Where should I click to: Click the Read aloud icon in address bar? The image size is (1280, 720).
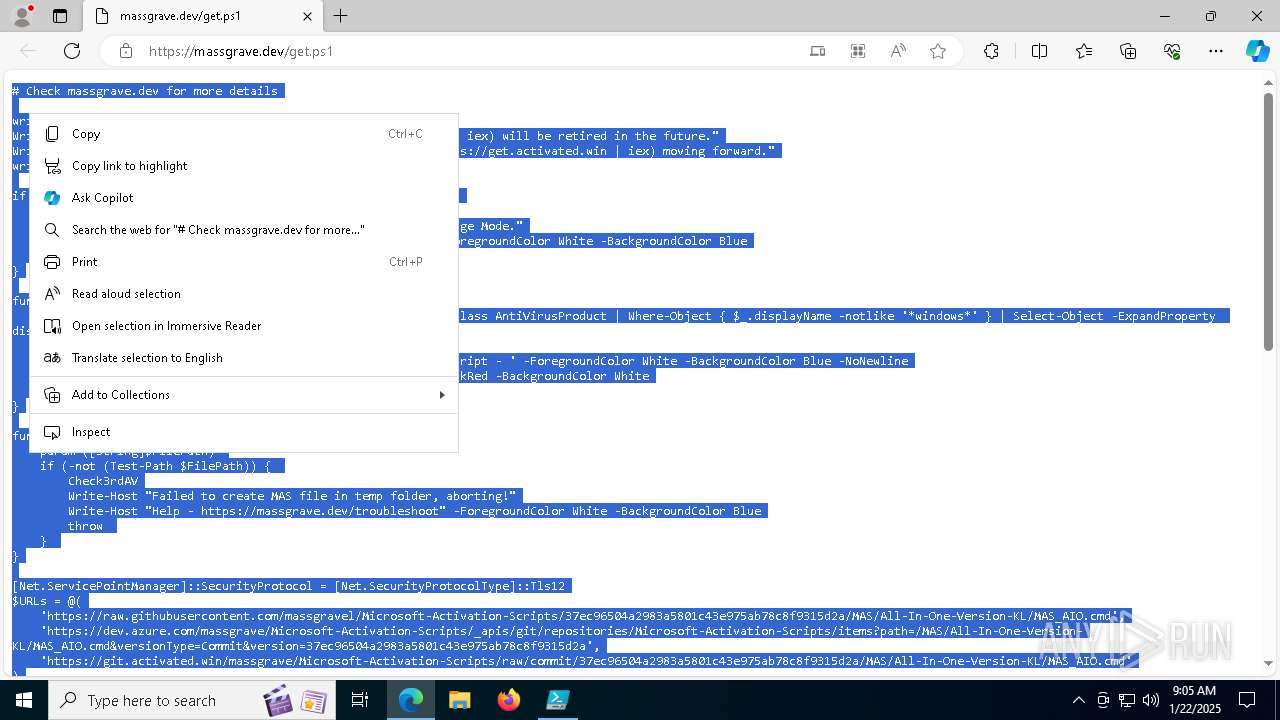pos(898,51)
